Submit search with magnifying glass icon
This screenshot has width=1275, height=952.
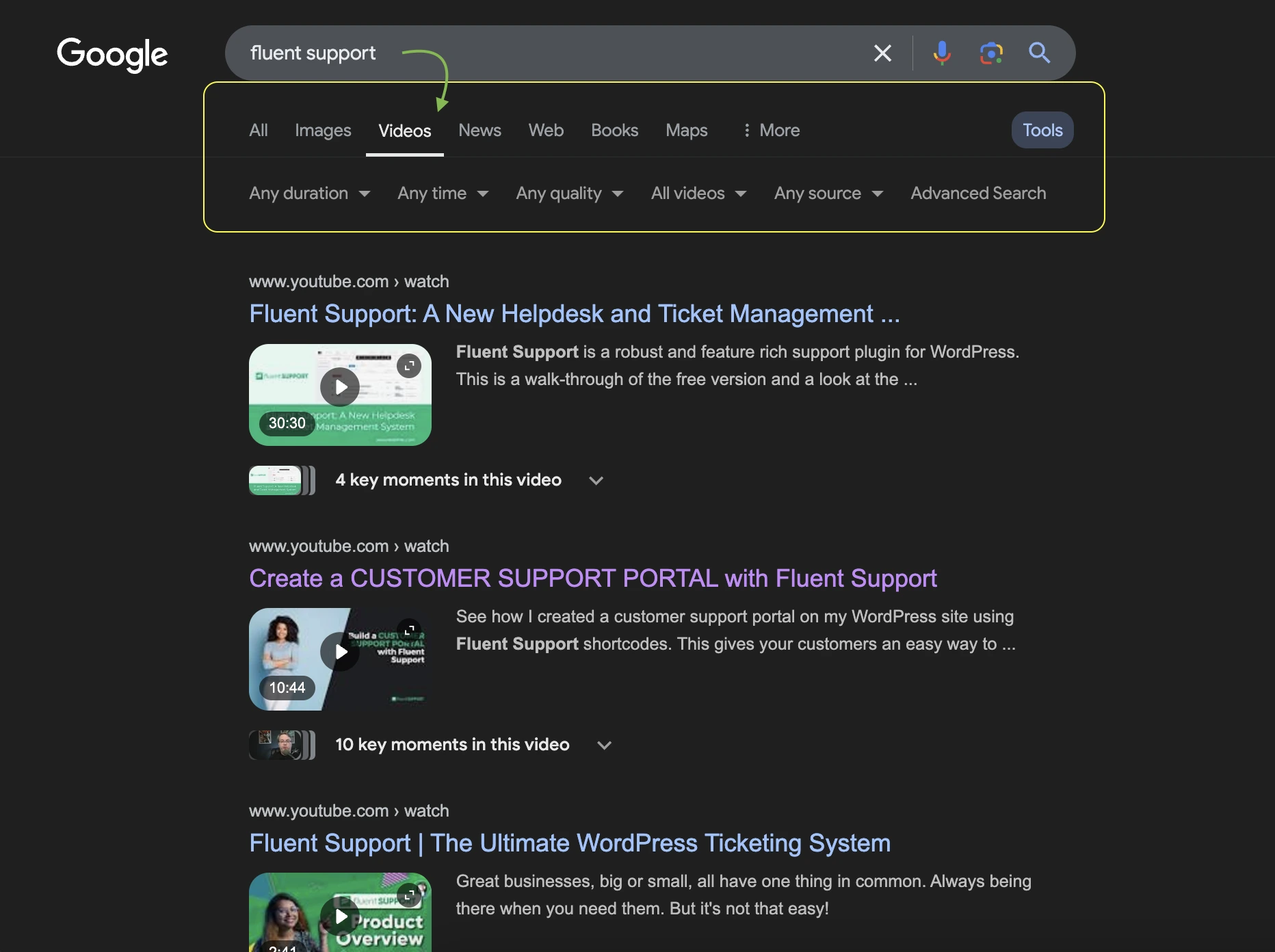coord(1039,53)
